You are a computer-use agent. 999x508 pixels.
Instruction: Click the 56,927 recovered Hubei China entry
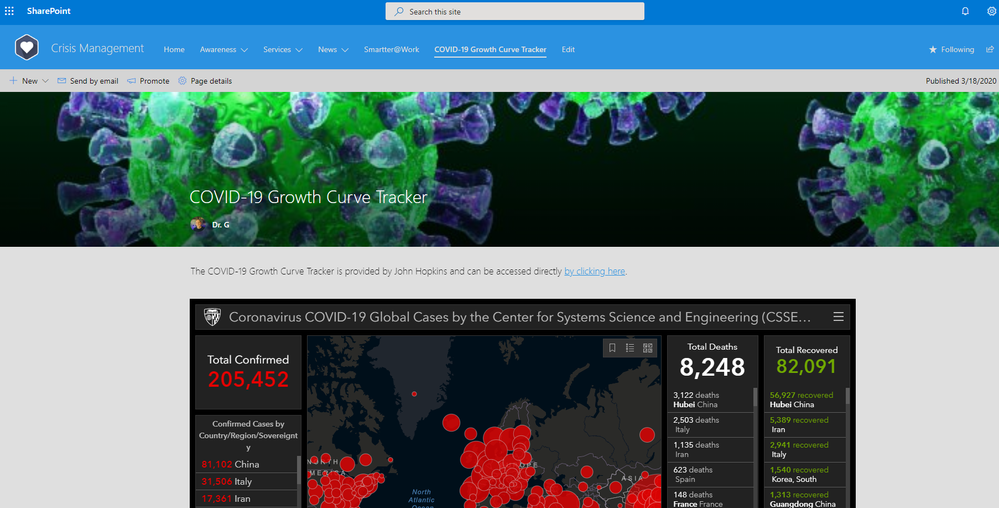click(805, 400)
